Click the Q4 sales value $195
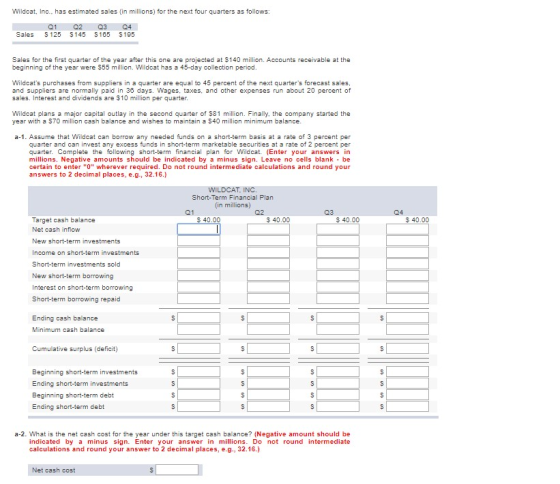 (127, 35)
